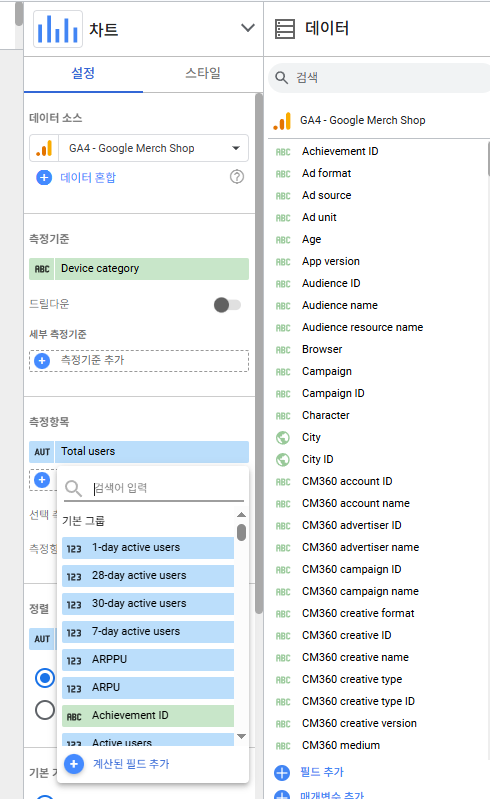Click the AUT icon under 정렬
The image size is (490, 799).
[42, 639]
